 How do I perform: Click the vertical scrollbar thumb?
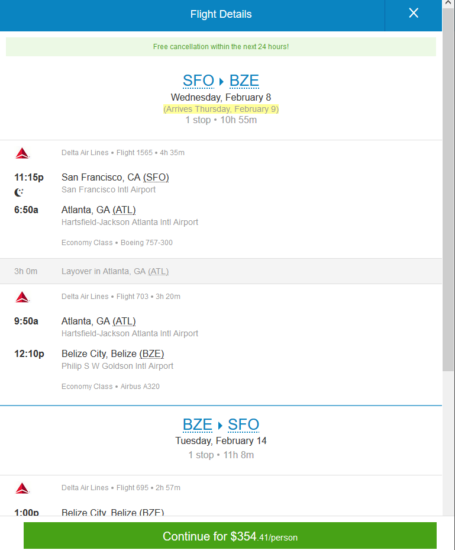[448, 189]
